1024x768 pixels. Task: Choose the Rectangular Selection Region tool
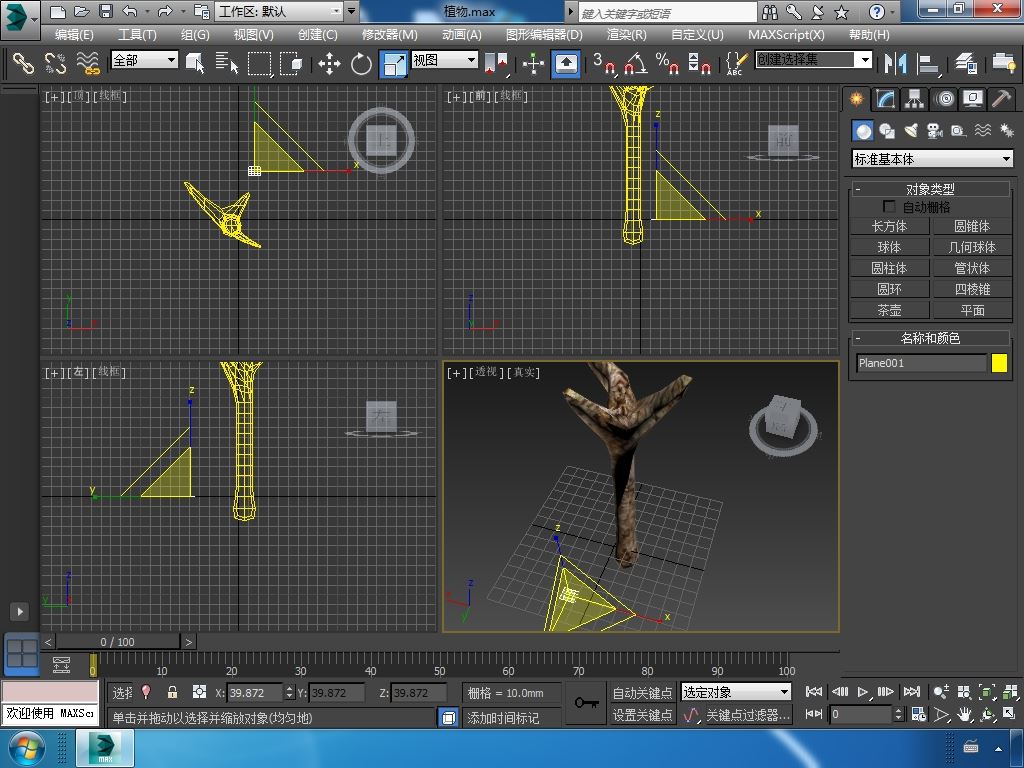[x=259, y=63]
